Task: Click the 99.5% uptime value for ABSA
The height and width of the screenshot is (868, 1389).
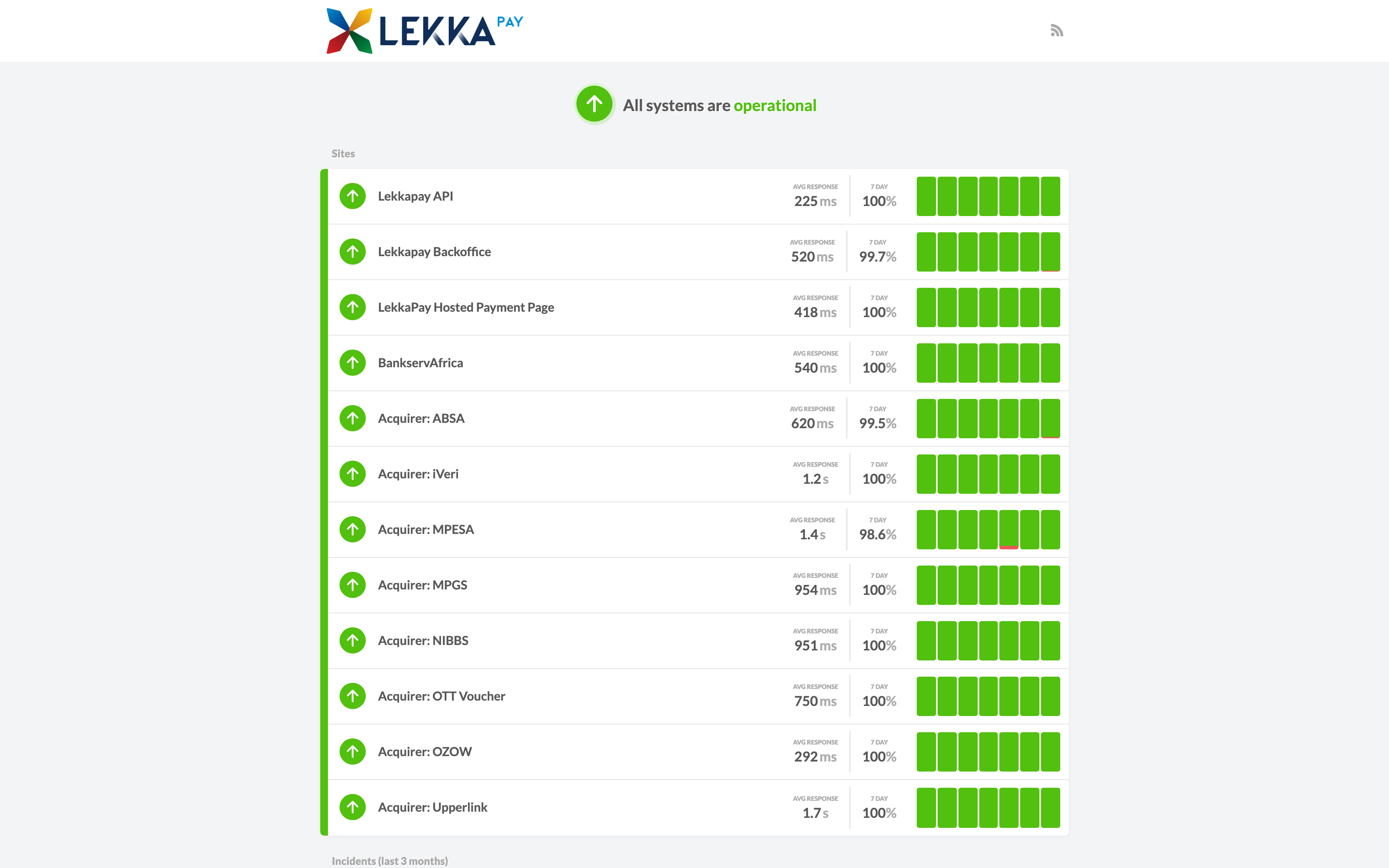Action: tap(878, 424)
